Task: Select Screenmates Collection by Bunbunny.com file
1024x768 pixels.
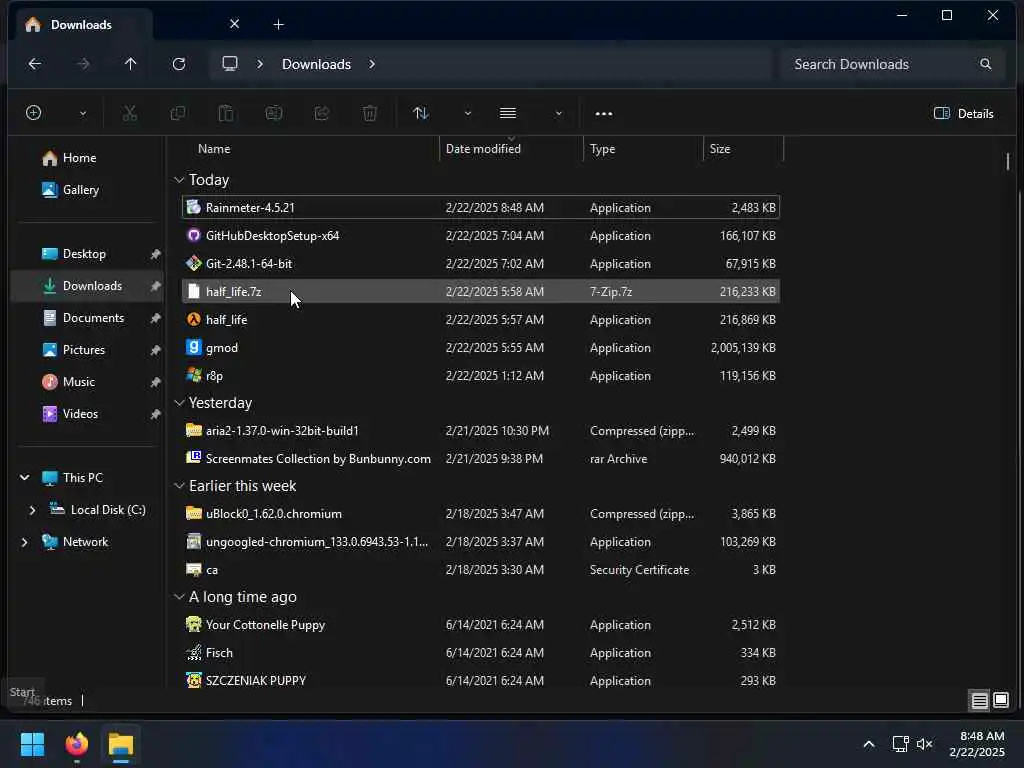Action: click(481, 459)
